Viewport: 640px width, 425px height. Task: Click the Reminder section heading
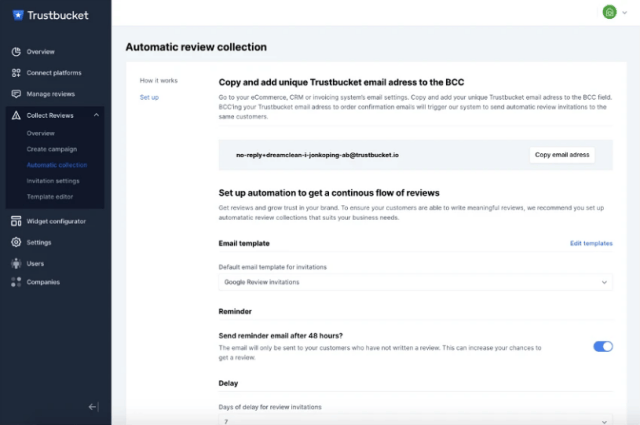(235, 312)
